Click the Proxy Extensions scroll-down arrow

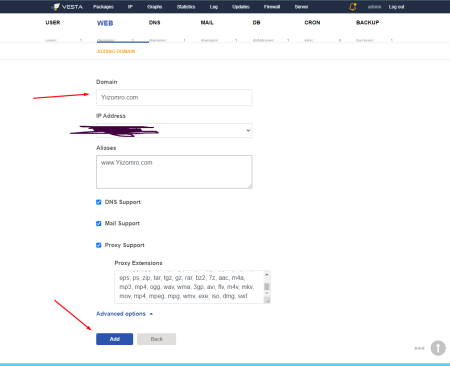(x=267, y=293)
